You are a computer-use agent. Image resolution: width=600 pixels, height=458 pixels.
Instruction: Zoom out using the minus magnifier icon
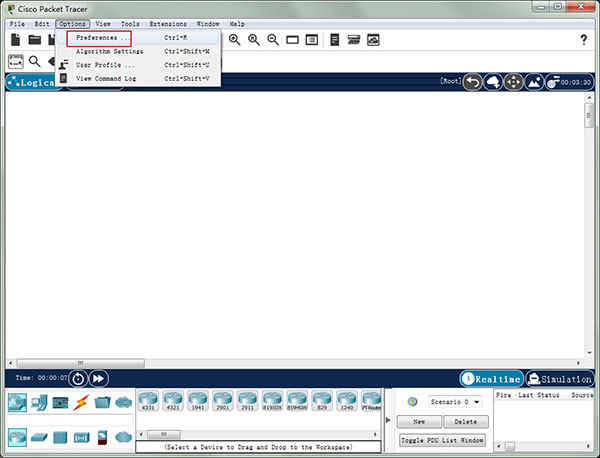click(x=273, y=40)
